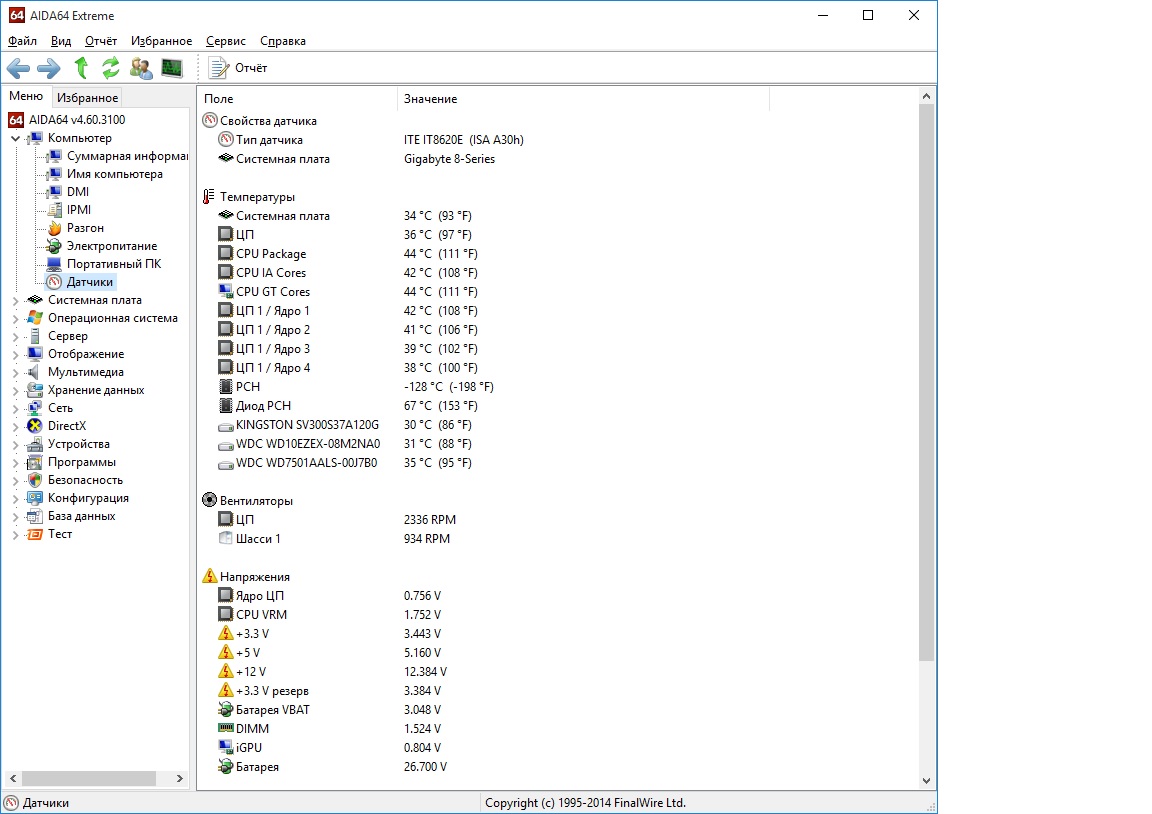Image resolution: width=1152 pixels, height=814 pixels.
Task: Select Электропитание in the tree
Action: (111, 246)
